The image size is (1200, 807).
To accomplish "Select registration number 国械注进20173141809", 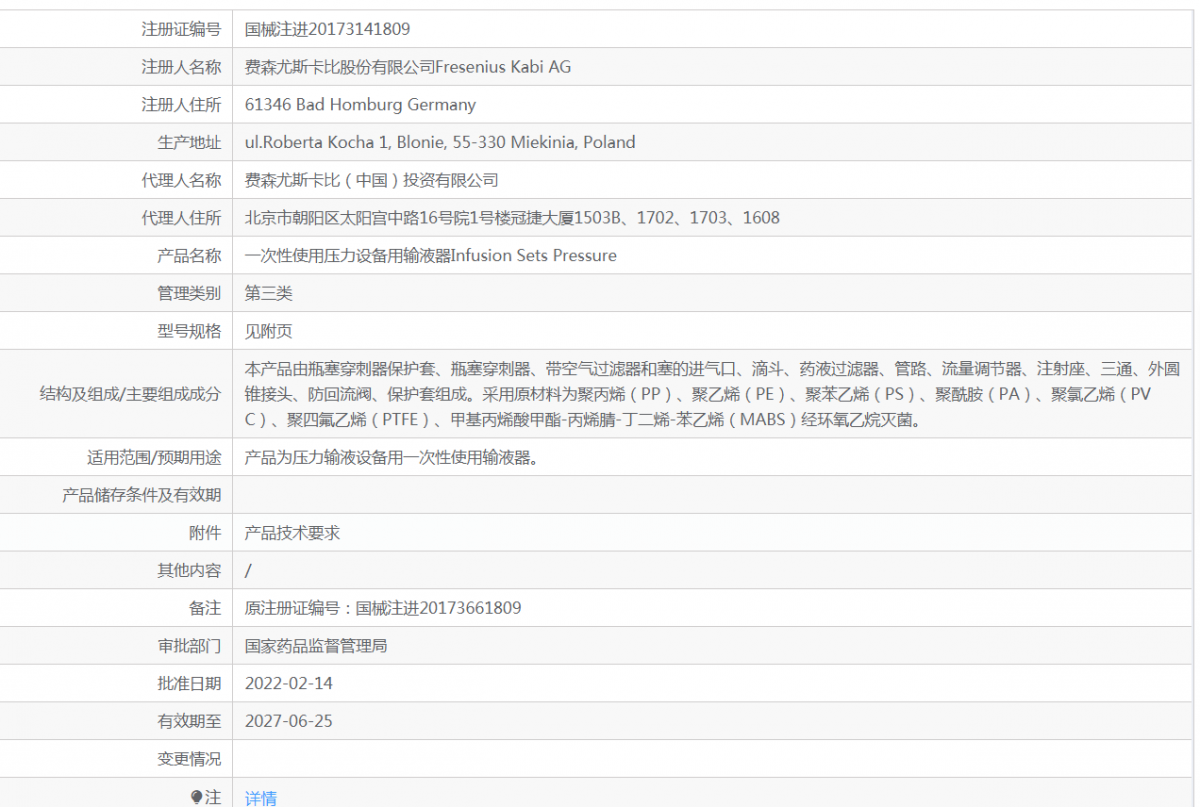I will pos(327,29).
